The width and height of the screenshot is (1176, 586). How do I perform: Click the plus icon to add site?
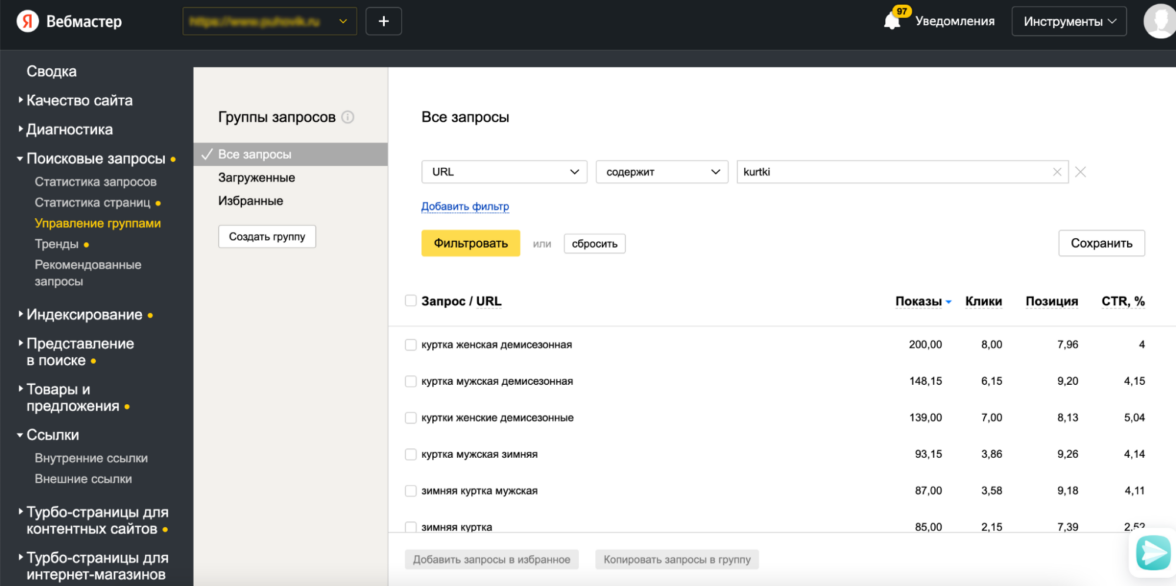383,21
